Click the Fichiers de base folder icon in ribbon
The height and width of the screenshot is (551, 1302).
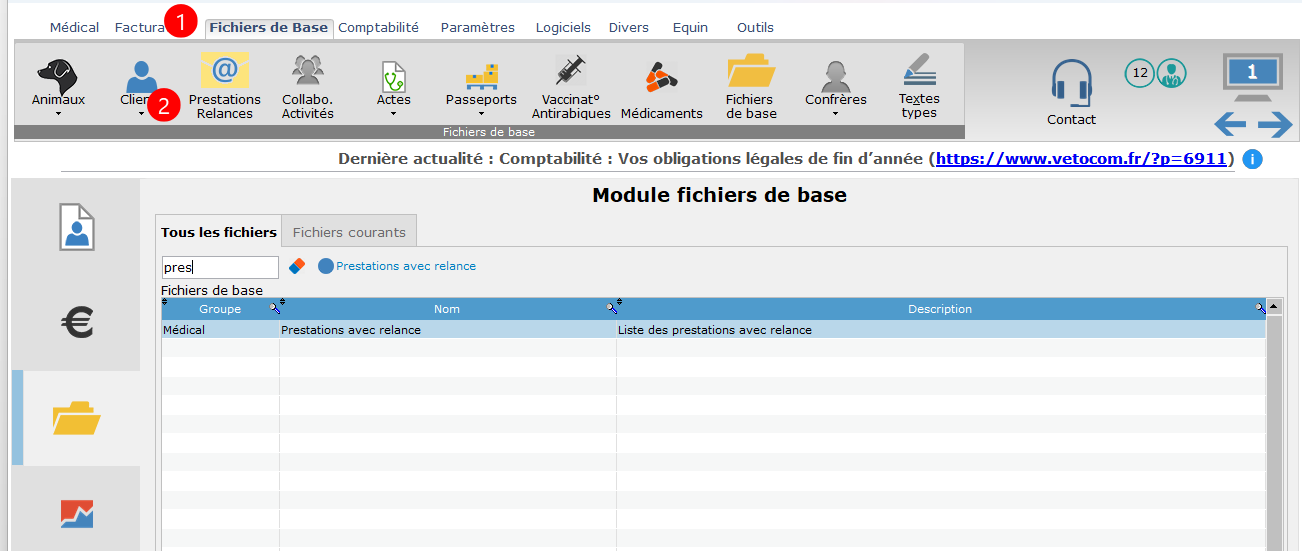(x=751, y=72)
